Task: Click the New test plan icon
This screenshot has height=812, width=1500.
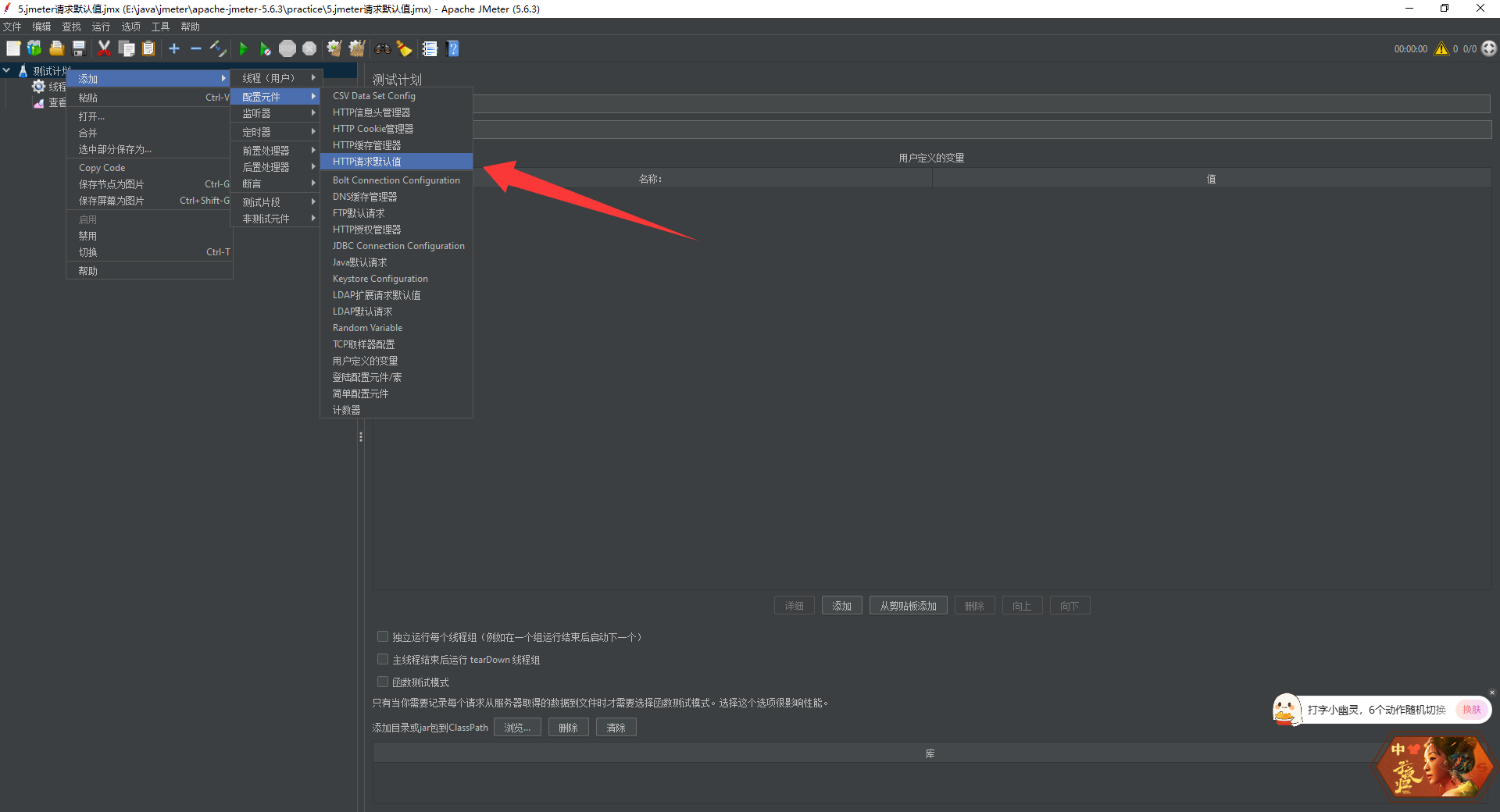Action: 13,48
